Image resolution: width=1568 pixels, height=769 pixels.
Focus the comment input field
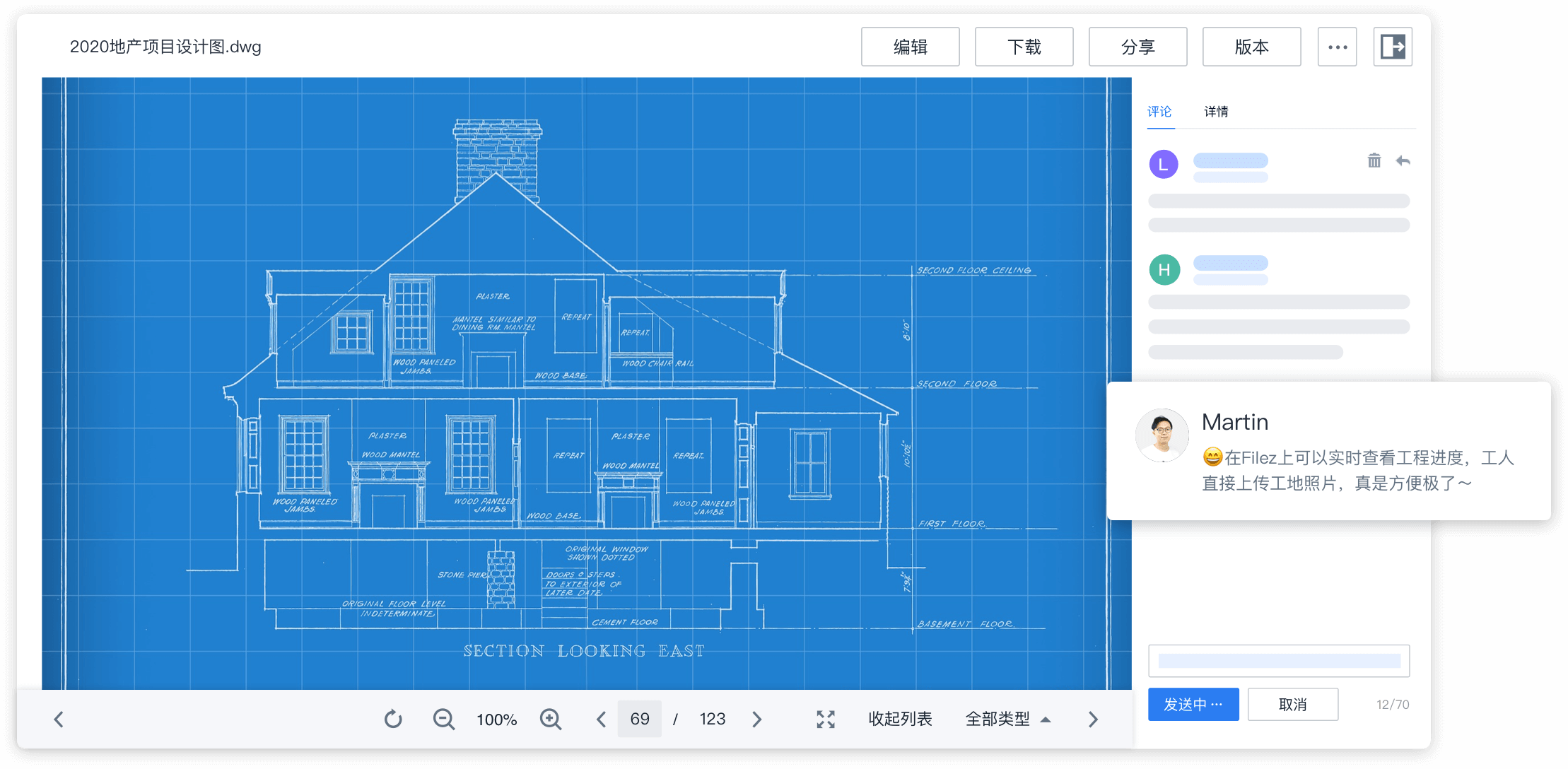(1279, 661)
